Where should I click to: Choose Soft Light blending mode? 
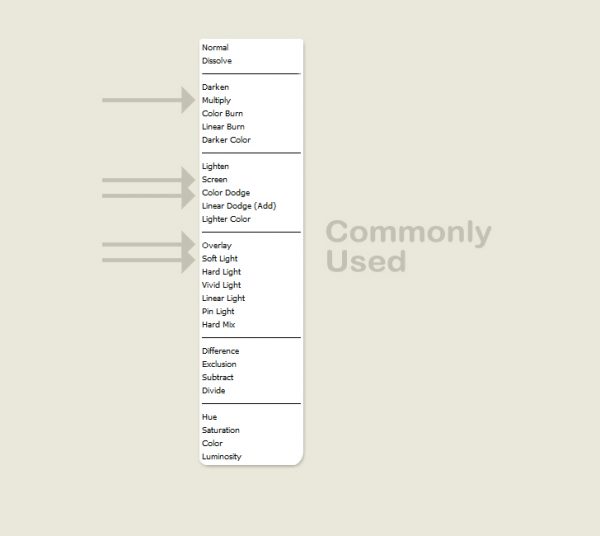coord(220,259)
